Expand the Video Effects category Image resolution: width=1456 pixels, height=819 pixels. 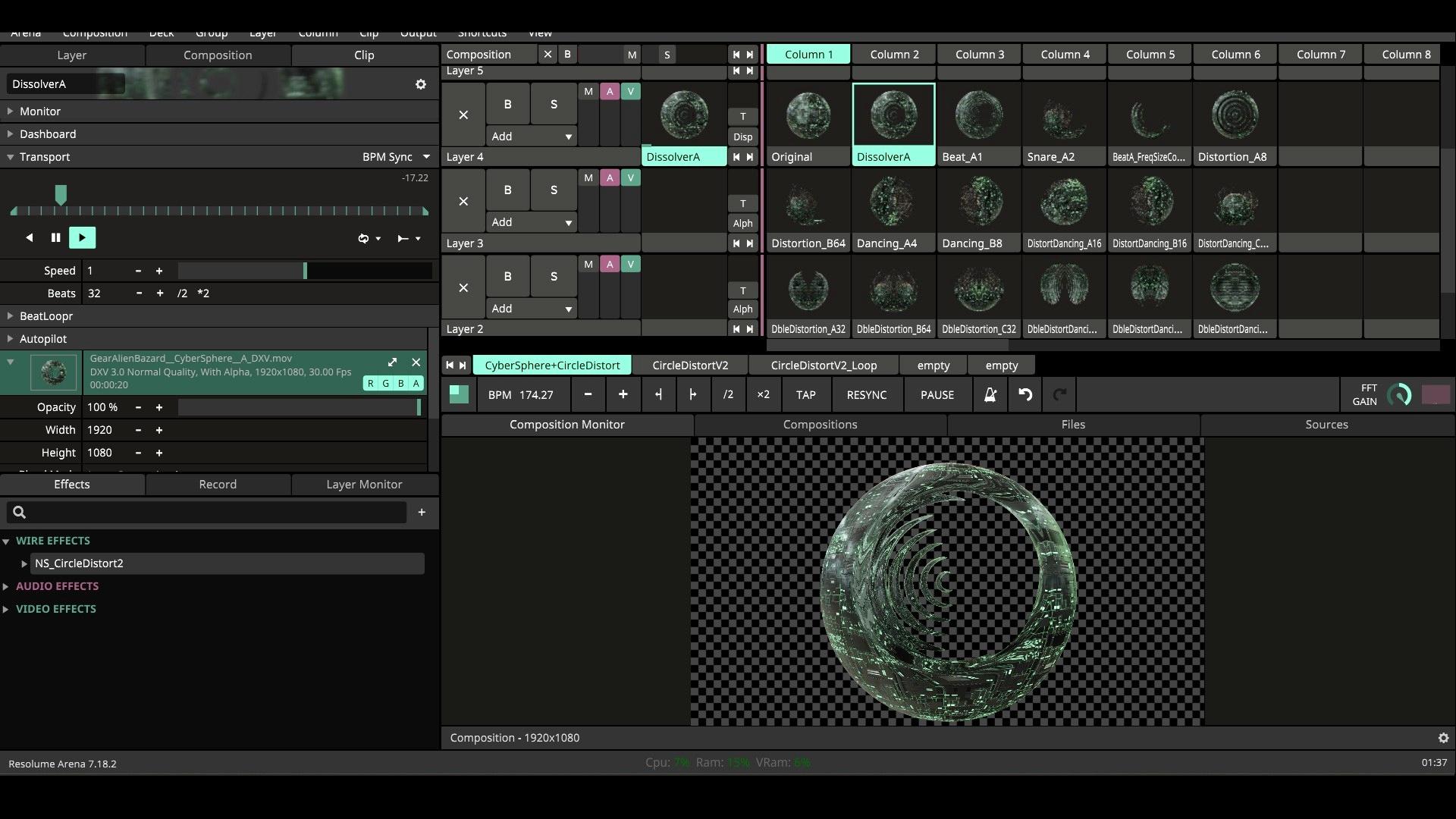(x=6, y=609)
